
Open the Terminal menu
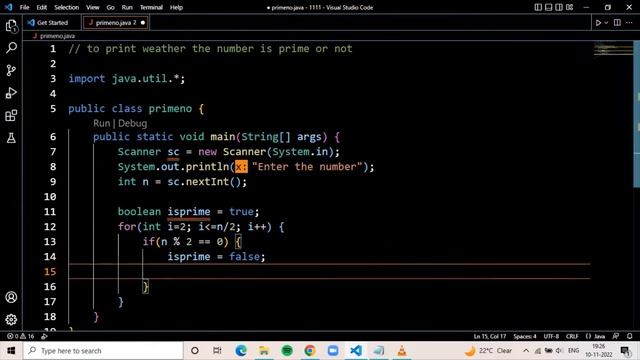pyautogui.click(x=151, y=7)
